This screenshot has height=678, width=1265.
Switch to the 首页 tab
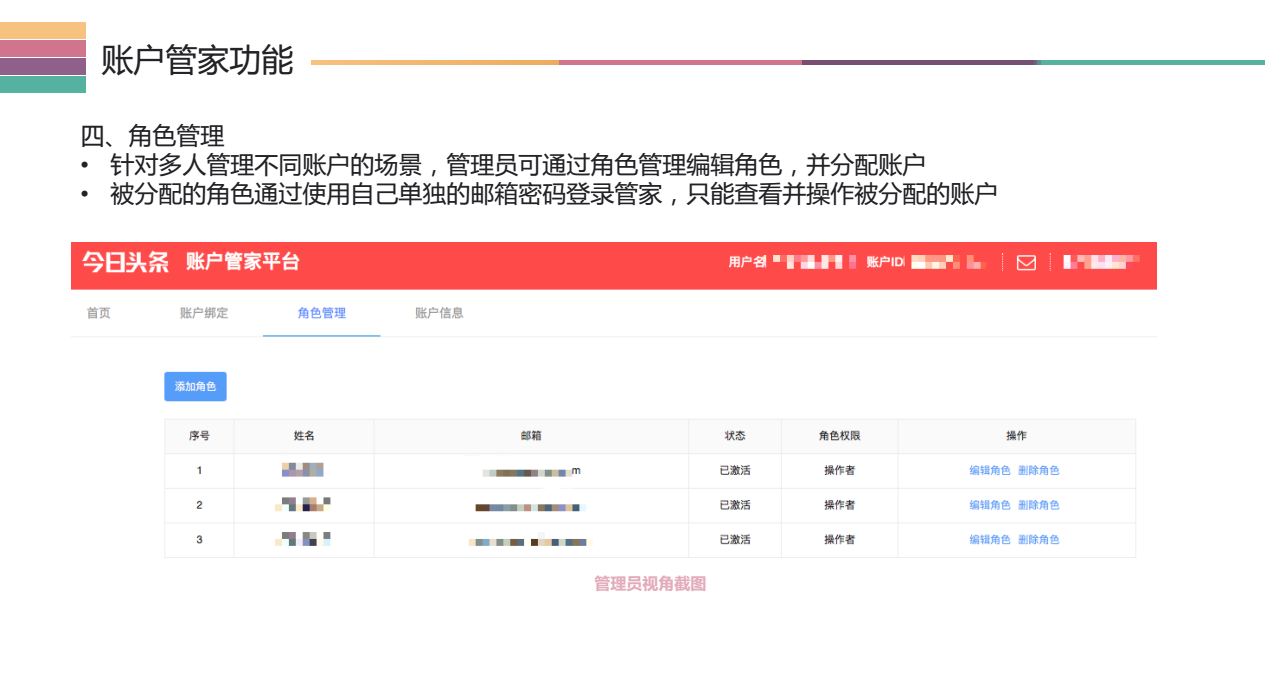tap(98, 312)
